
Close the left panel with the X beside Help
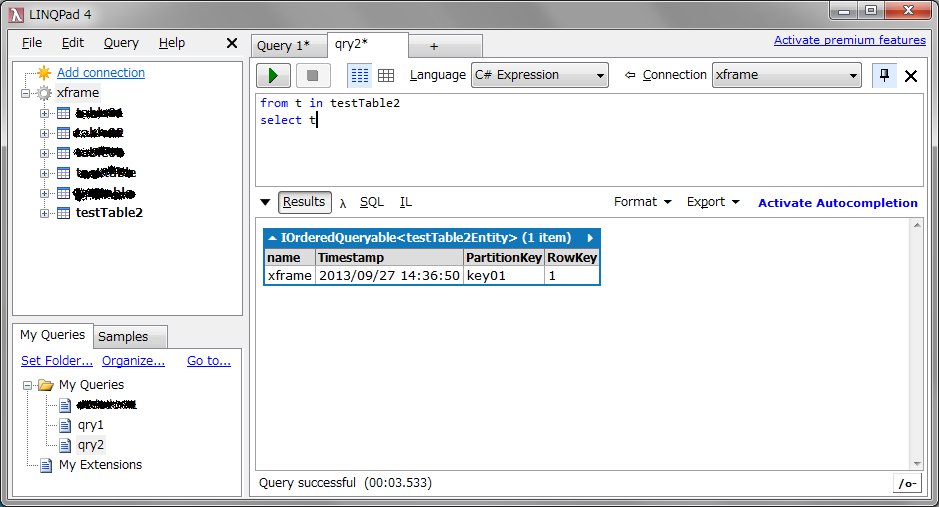232,43
